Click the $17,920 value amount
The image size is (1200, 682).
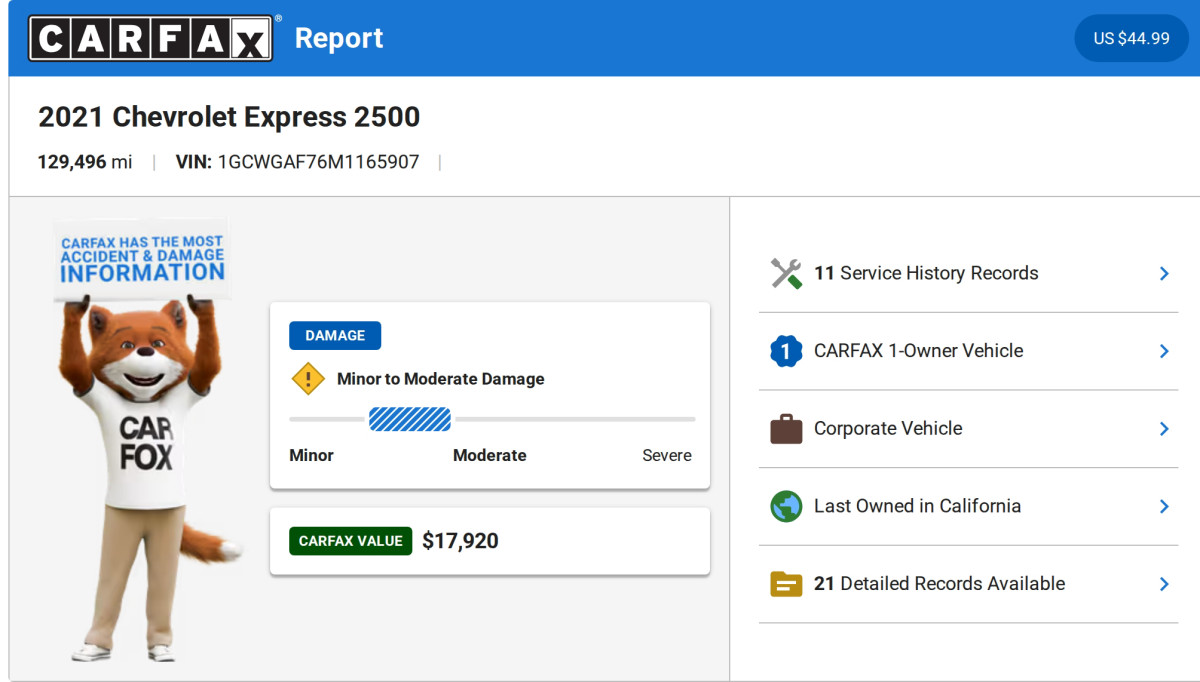coord(460,541)
